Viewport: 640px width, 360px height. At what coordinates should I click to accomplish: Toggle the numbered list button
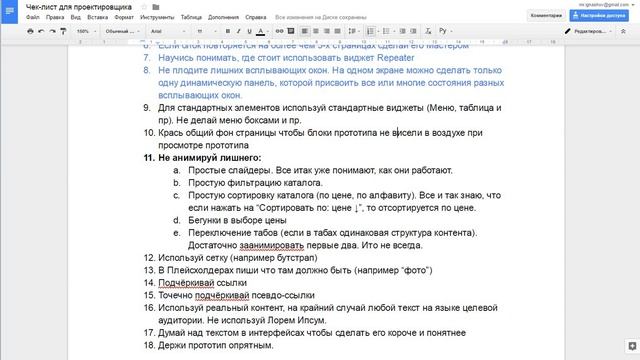370,31
